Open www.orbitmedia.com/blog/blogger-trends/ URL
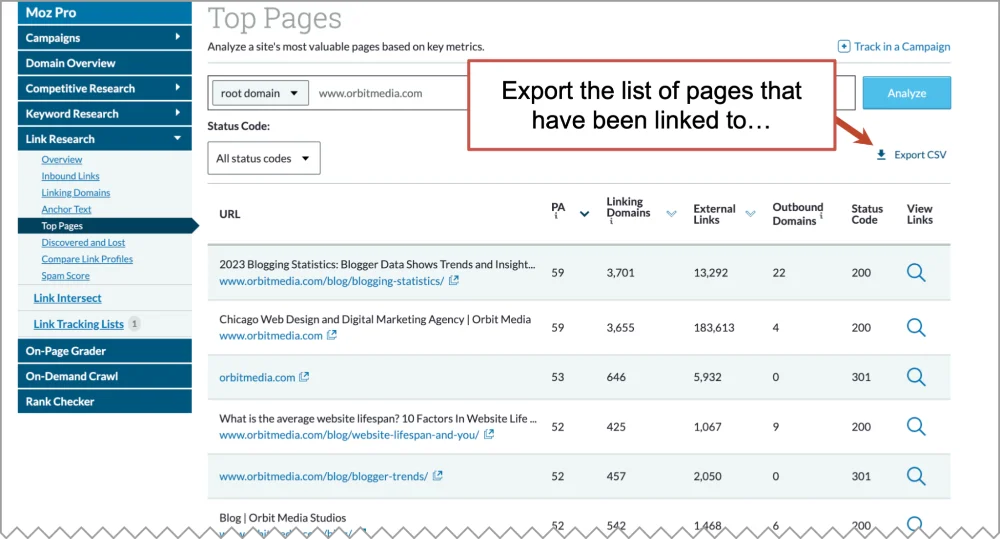 (323, 476)
